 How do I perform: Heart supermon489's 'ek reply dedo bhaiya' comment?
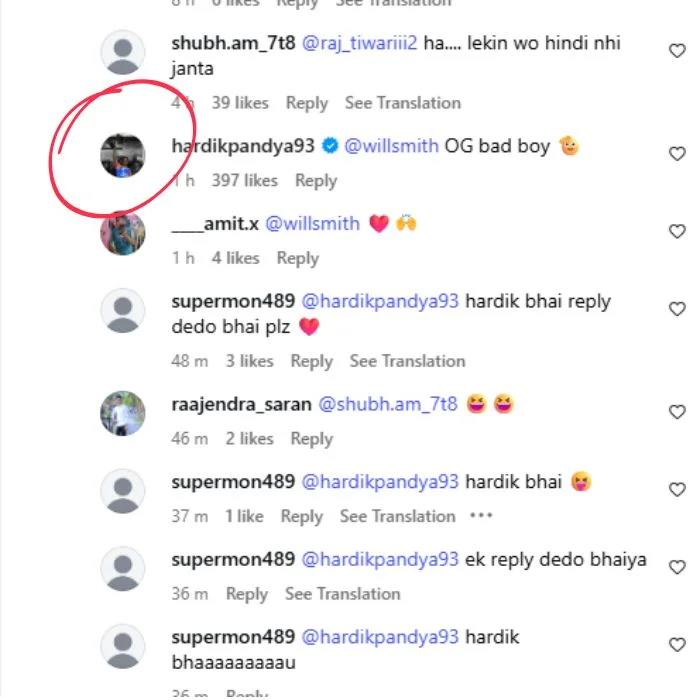pyautogui.click(x=677, y=567)
